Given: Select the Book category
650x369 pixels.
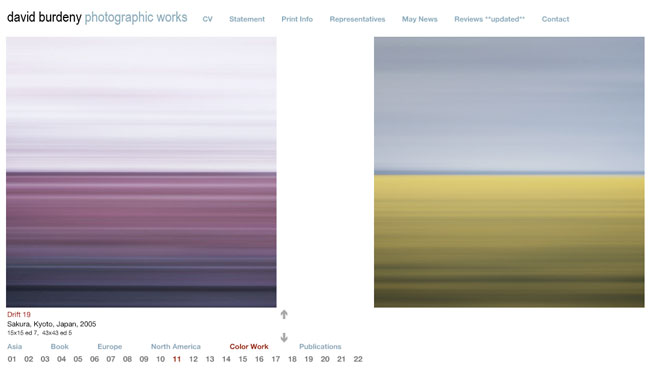Looking at the screenshot, I should tap(59, 347).
